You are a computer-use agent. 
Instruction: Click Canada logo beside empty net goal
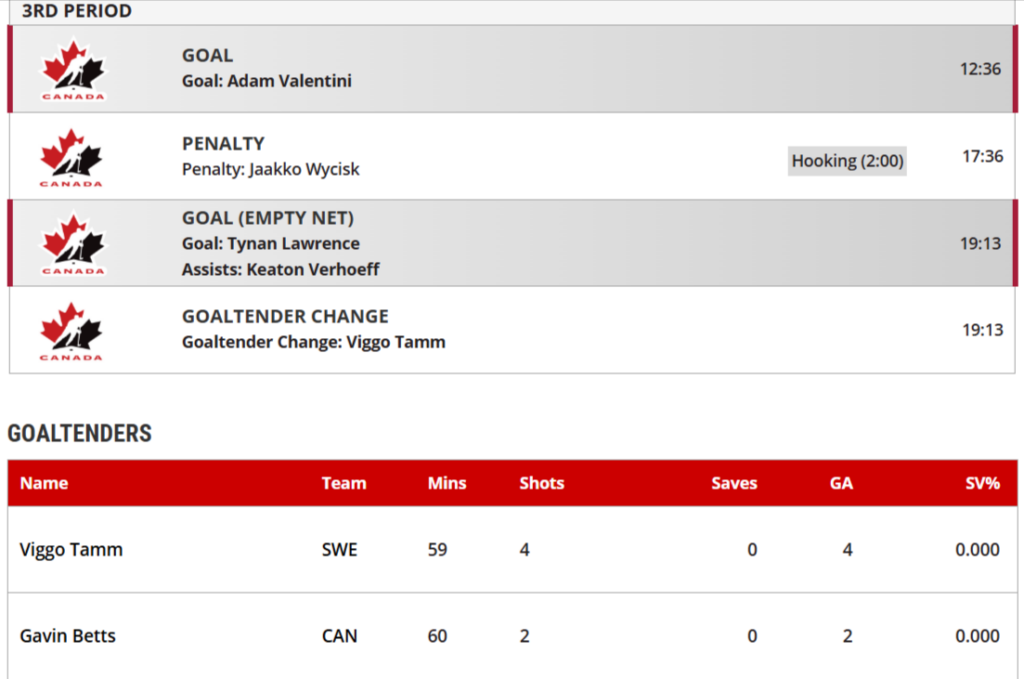tap(72, 243)
